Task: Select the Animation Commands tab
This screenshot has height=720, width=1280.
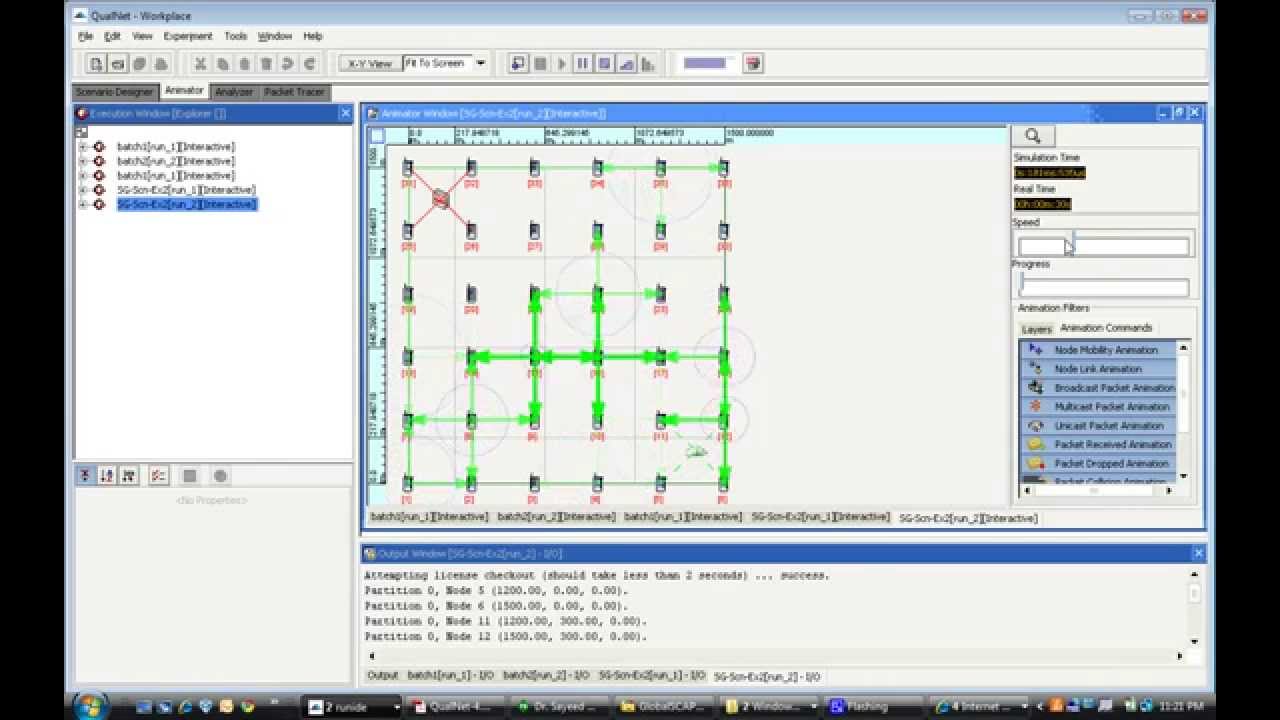Action: click(x=1106, y=328)
